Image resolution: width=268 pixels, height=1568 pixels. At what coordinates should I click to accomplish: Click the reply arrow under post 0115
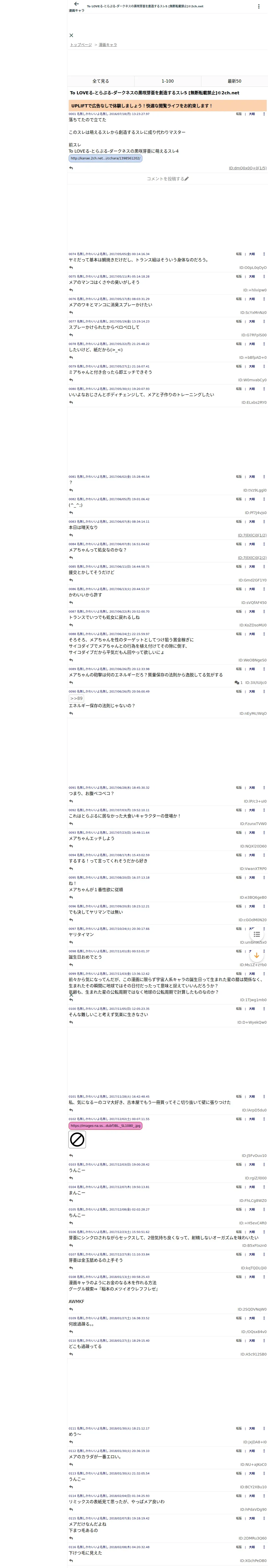coord(71,1538)
